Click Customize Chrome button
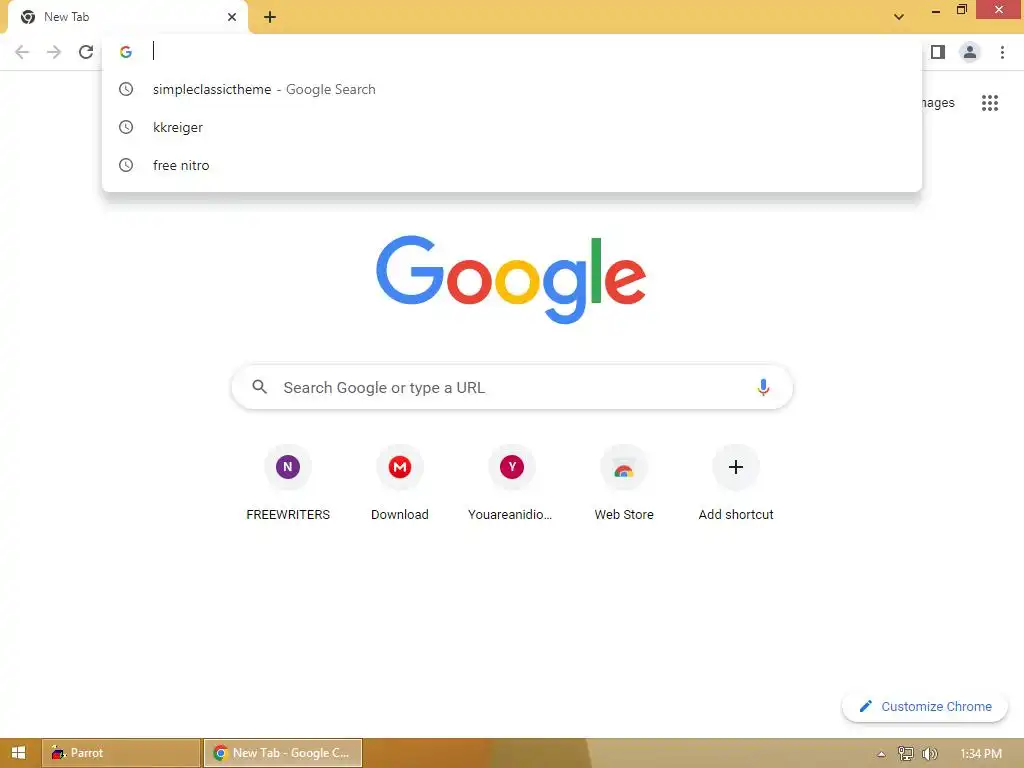The image size is (1024, 768). pyautogui.click(x=925, y=707)
